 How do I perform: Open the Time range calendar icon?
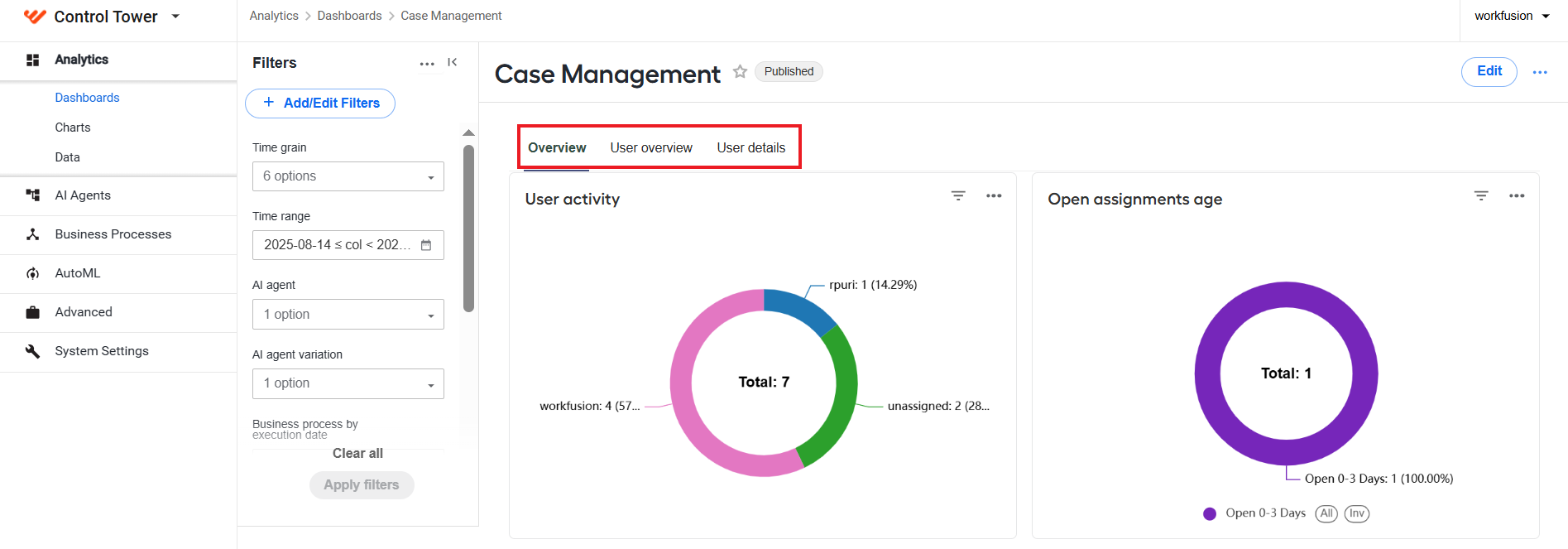[426, 245]
